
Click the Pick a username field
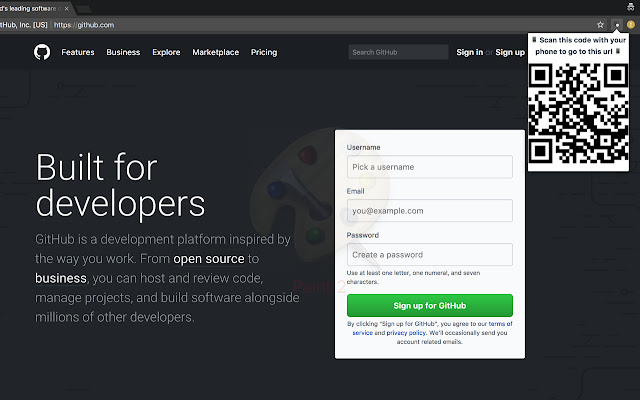click(430, 167)
